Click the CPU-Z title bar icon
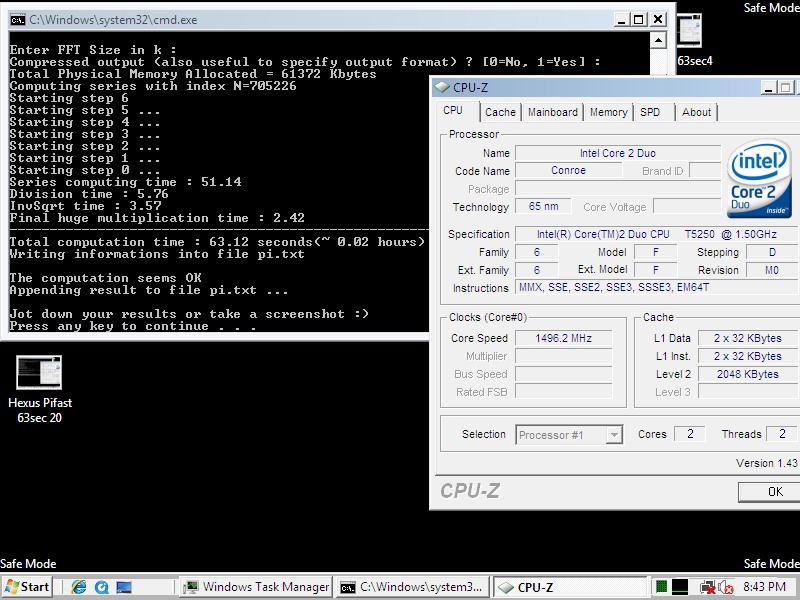Viewport: 800px width, 600px height. click(442, 87)
